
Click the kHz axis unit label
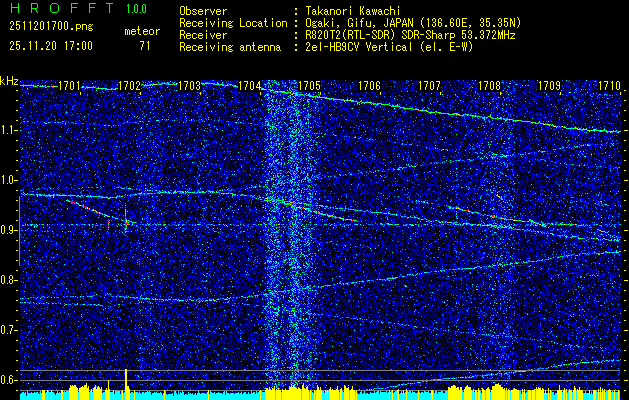point(9,81)
